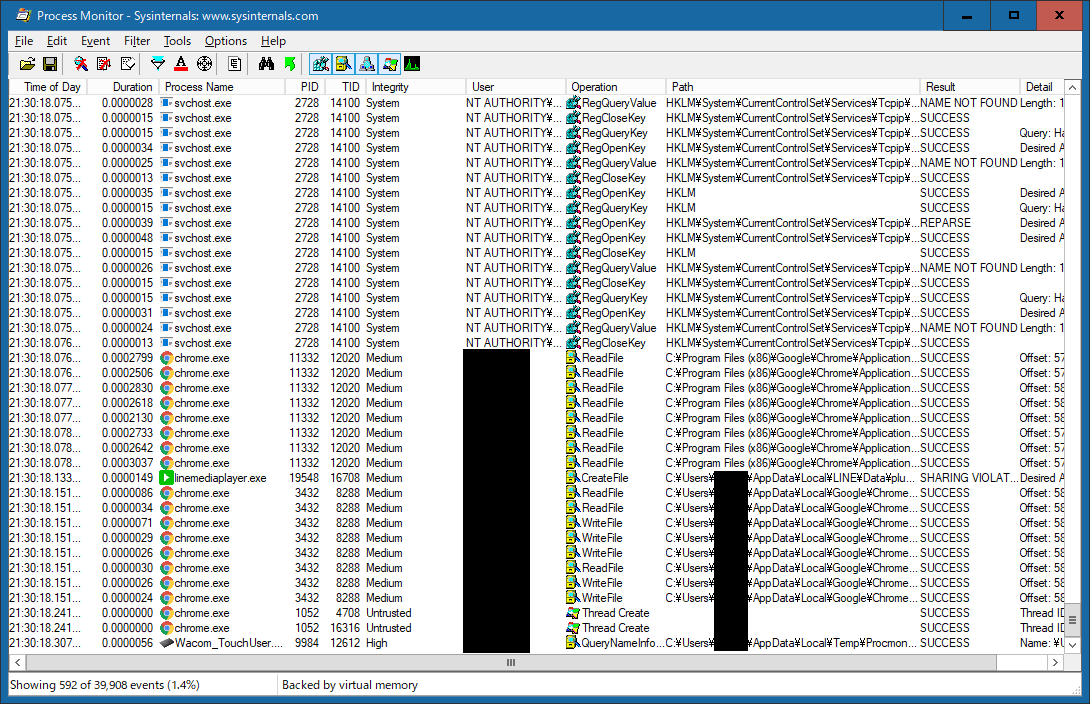
Task: Click the Detail column header
Action: tap(1042, 87)
